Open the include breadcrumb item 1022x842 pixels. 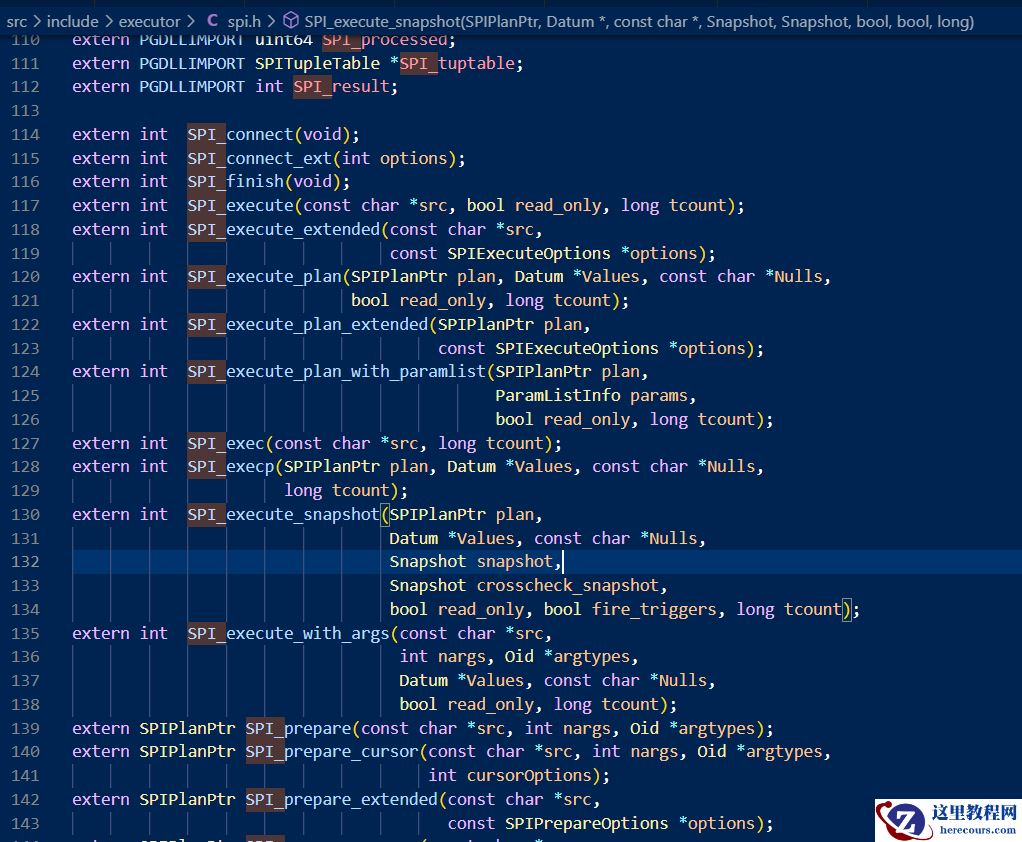[72, 21]
